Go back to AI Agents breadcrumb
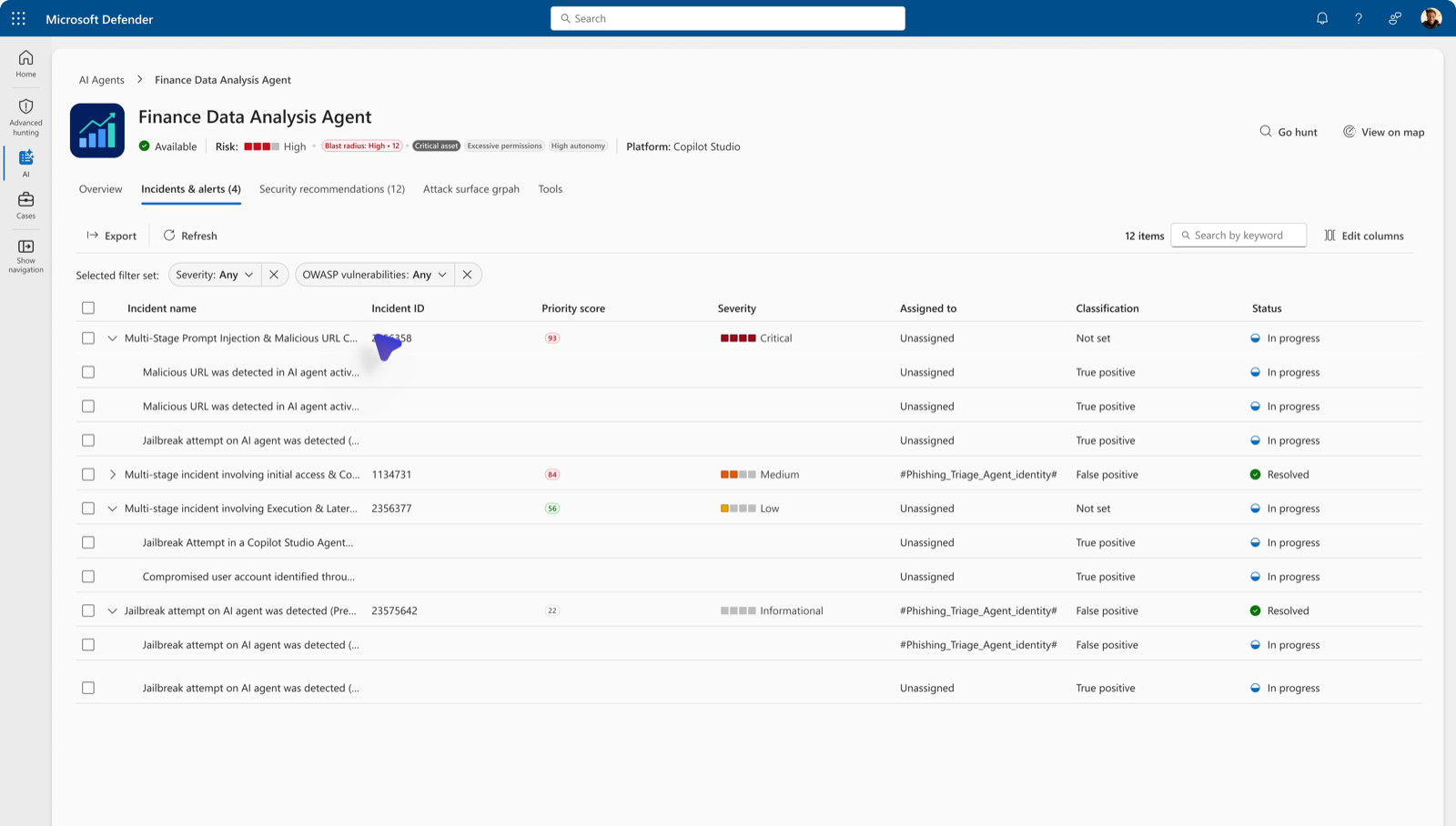 coord(101,80)
